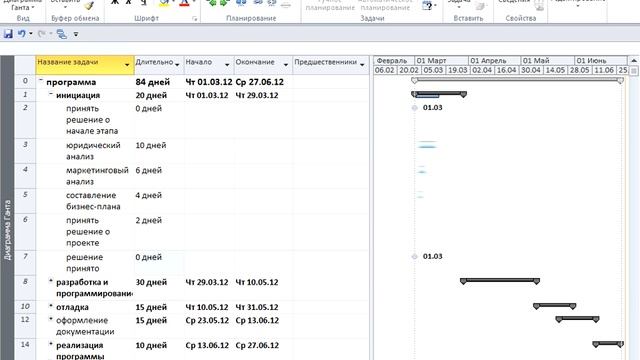Click the vertical Диаграмма Ганта view bar
The height and width of the screenshot is (360, 640).
coord(7,208)
